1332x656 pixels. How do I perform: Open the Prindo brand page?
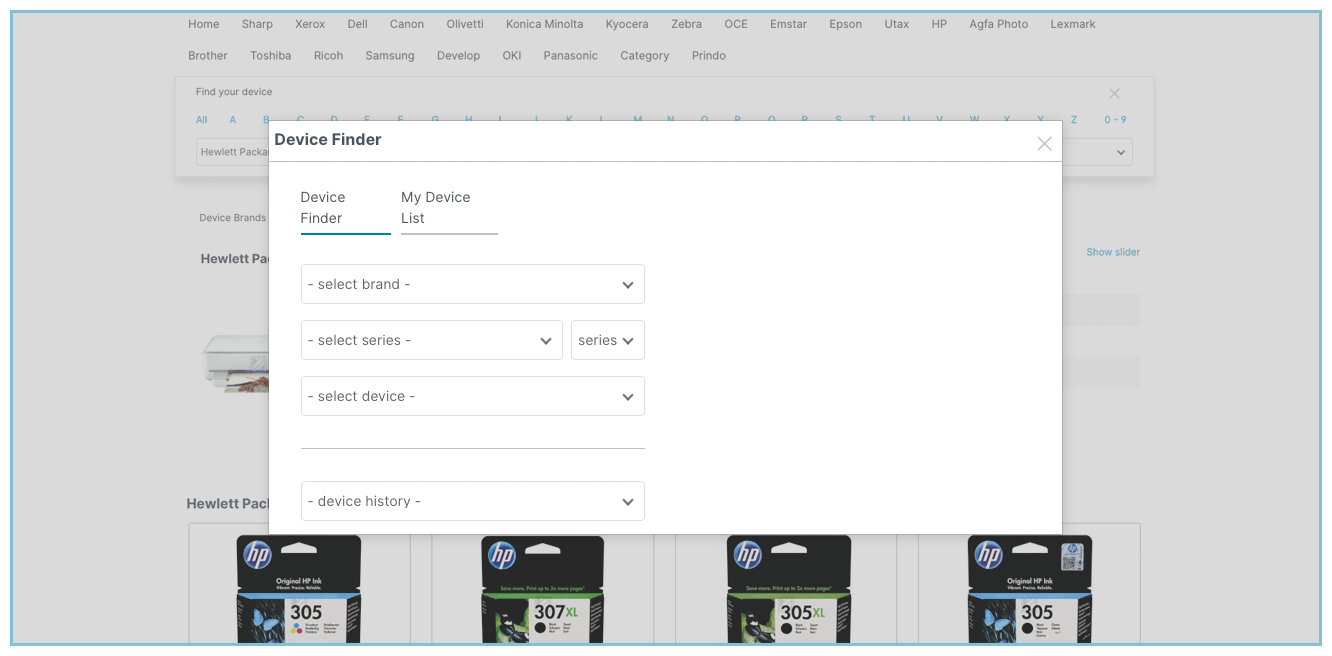pos(709,56)
